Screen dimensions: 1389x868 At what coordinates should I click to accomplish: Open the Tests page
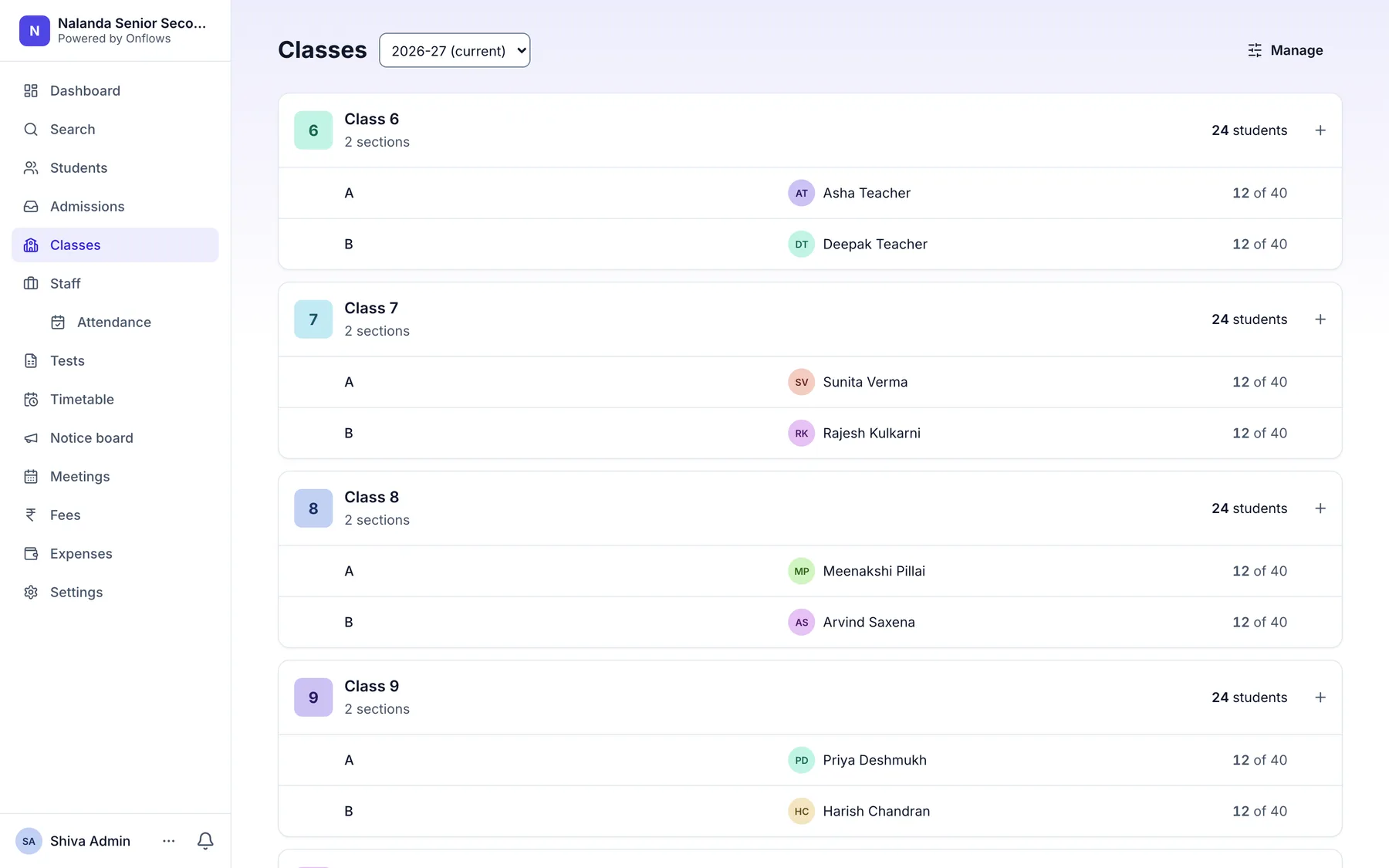pyautogui.click(x=115, y=361)
